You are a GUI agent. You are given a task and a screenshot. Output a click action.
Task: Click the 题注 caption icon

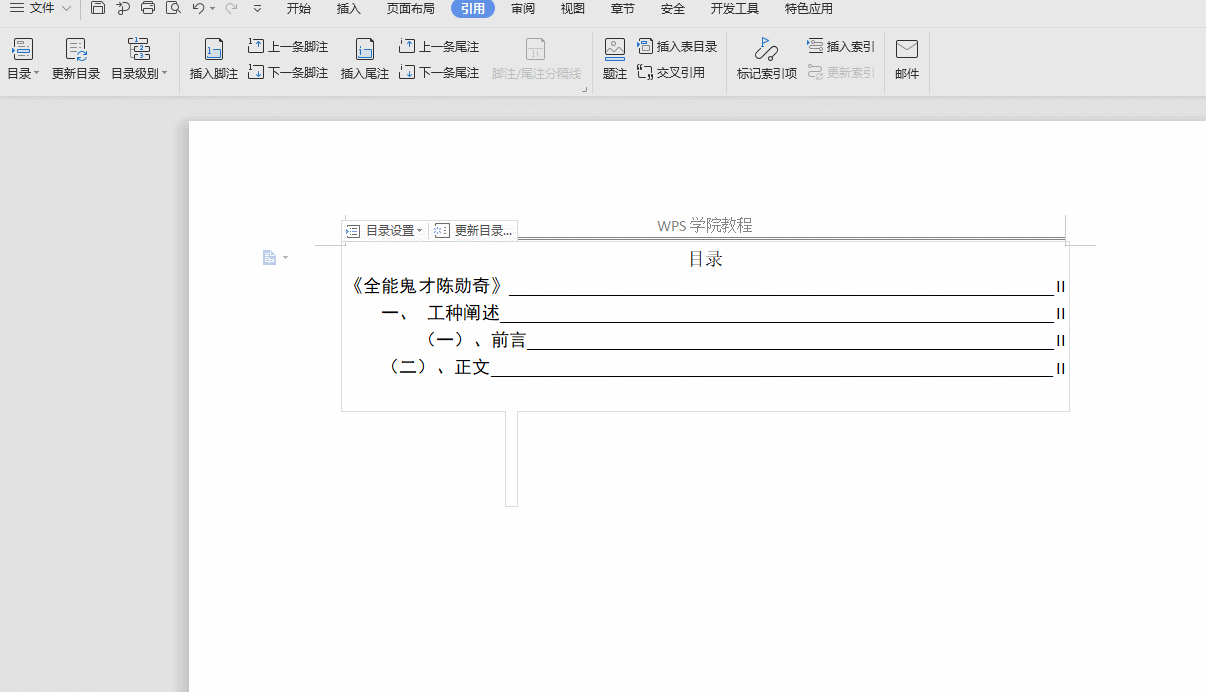[x=615, y=60]
